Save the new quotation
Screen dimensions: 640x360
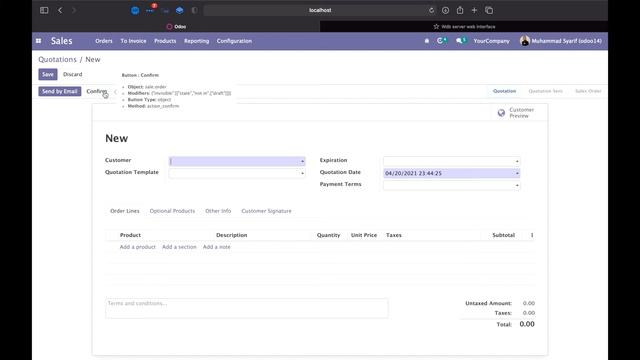click(48, 74)
